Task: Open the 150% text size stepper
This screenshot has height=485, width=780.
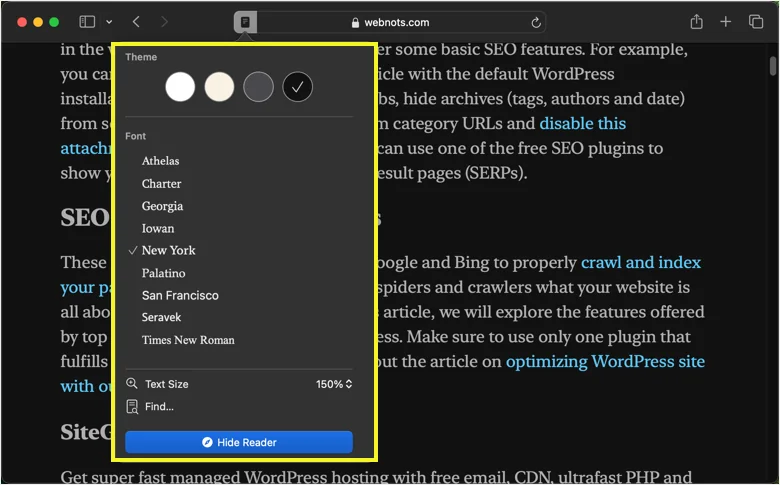Action: coord(334,384)
